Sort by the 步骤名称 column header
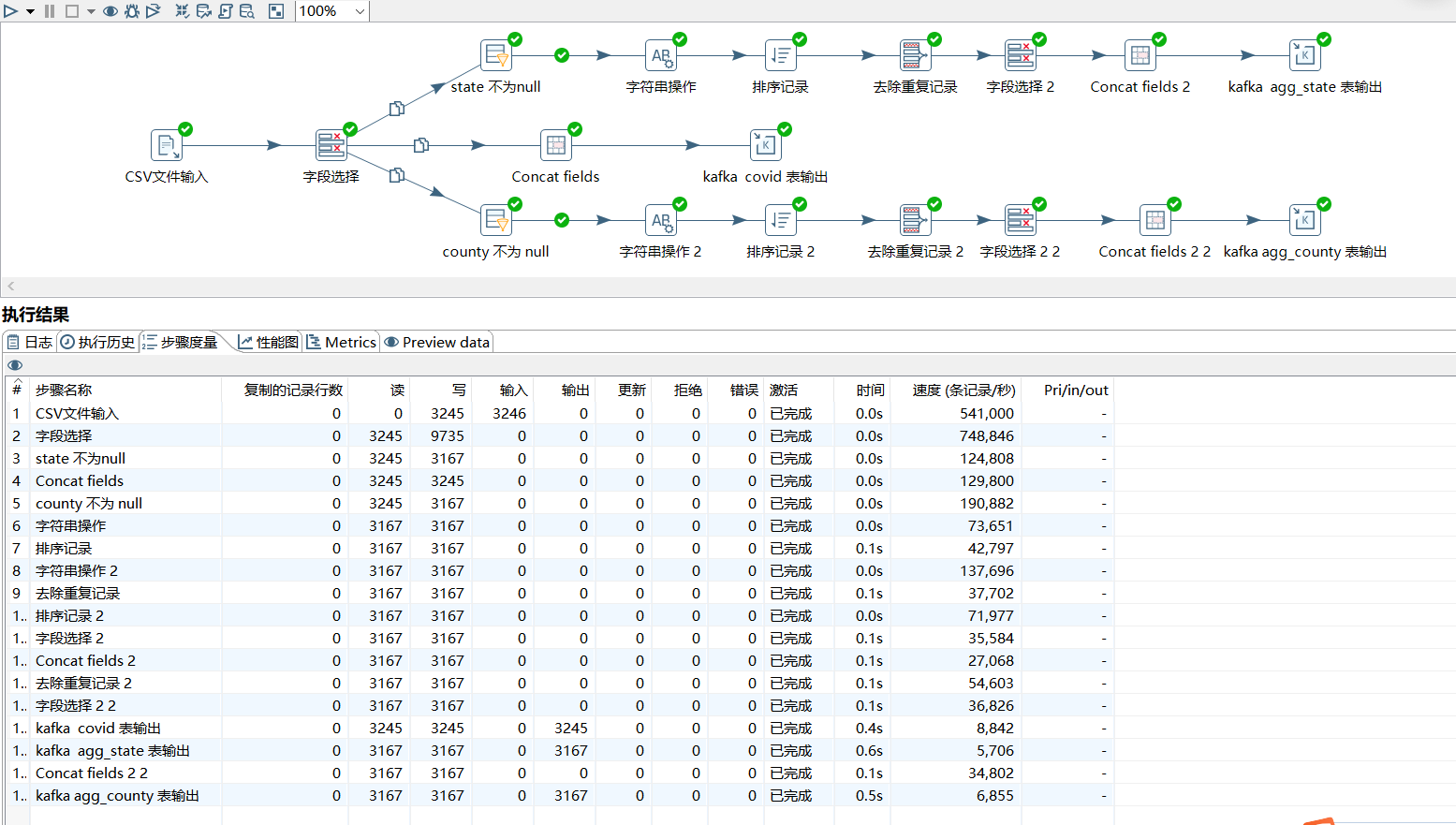The height and width of the screenshot is (825, 1456). point(125,390)
